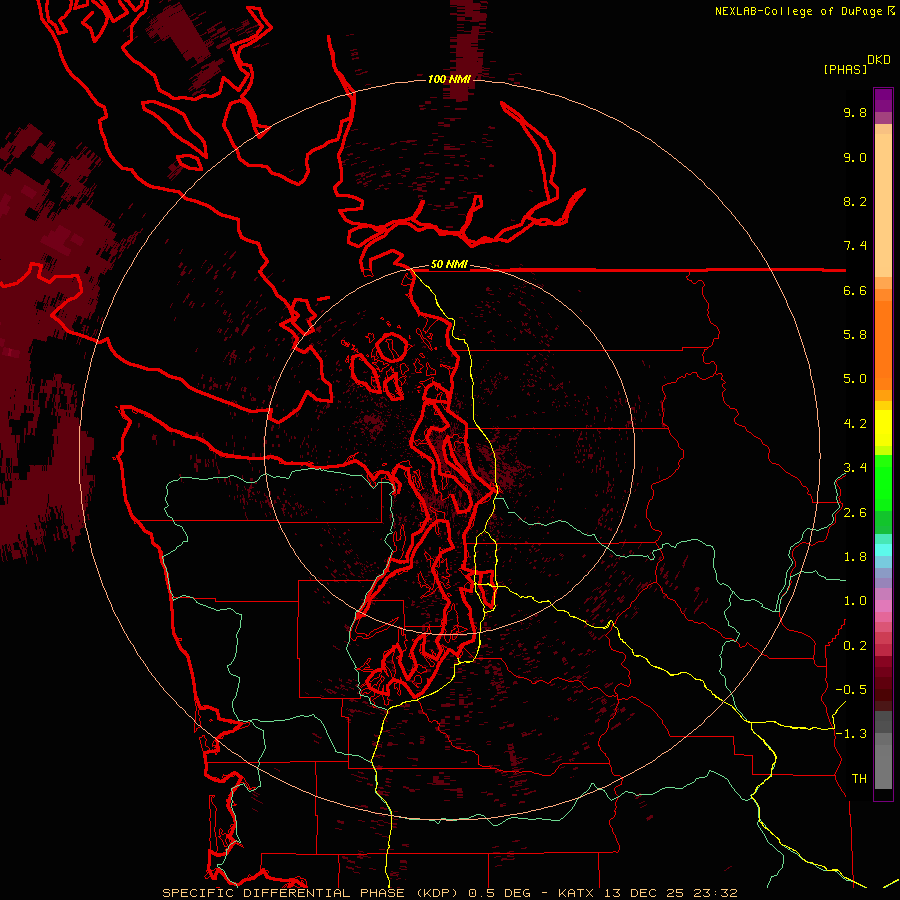
Task: Click the 7.4 scale value
Action: (855, 246)
